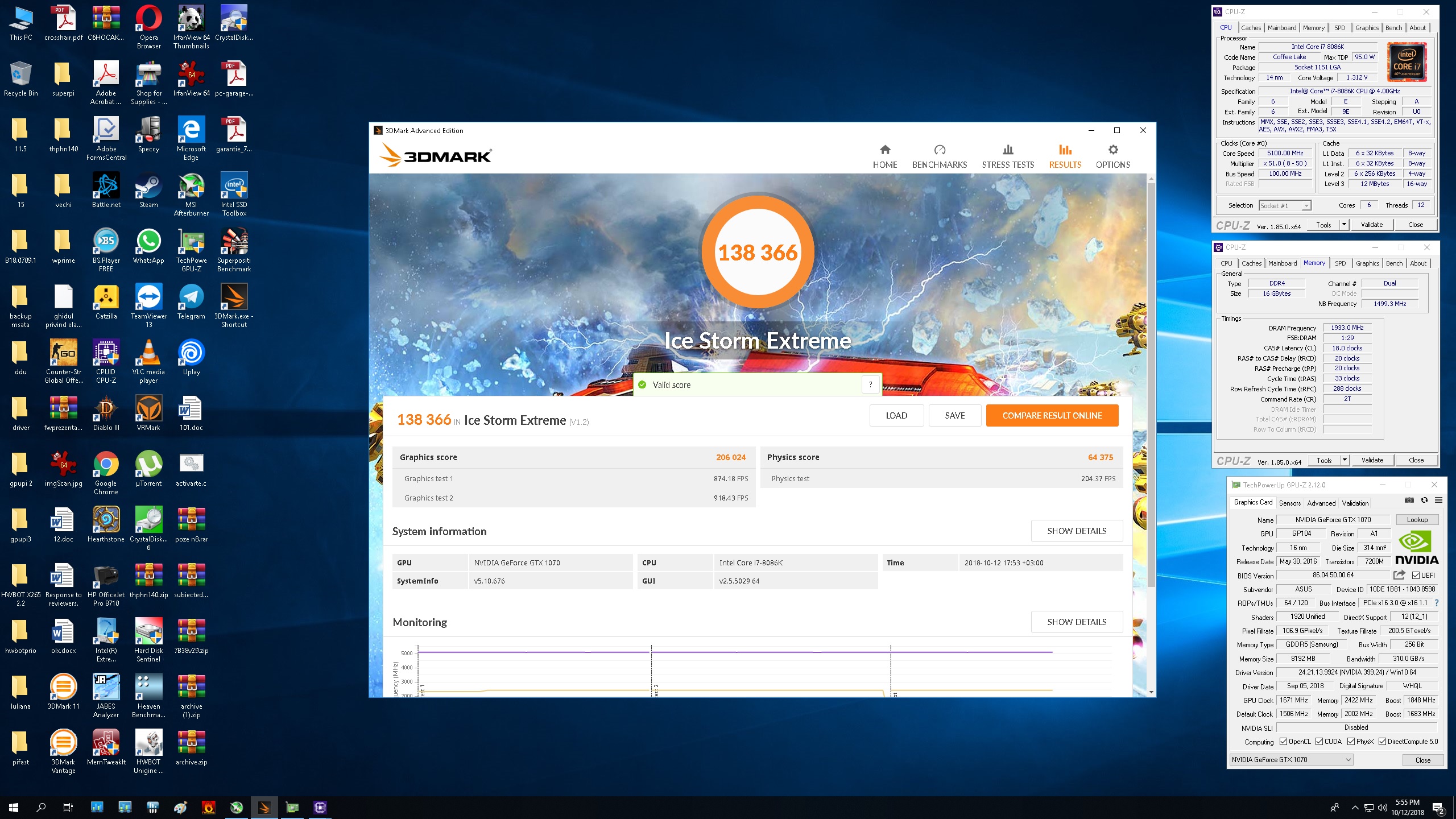Open Bench tab in top CPU-Z window
The height and width of the screenshot is (819, 1456).
coord(1393,28)
